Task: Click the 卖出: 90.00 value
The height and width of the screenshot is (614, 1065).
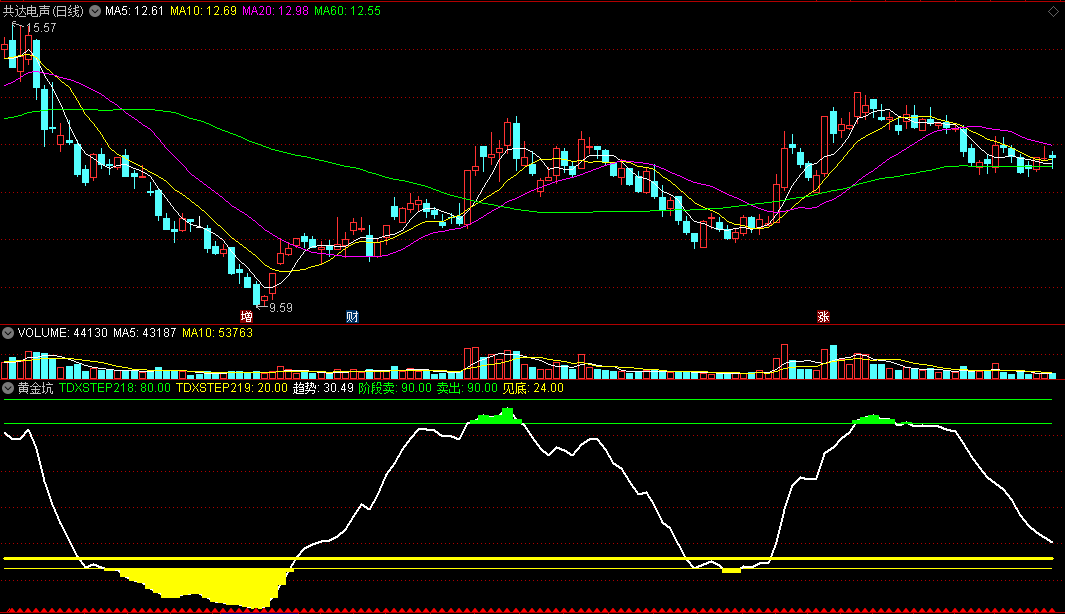Action: 467,388
